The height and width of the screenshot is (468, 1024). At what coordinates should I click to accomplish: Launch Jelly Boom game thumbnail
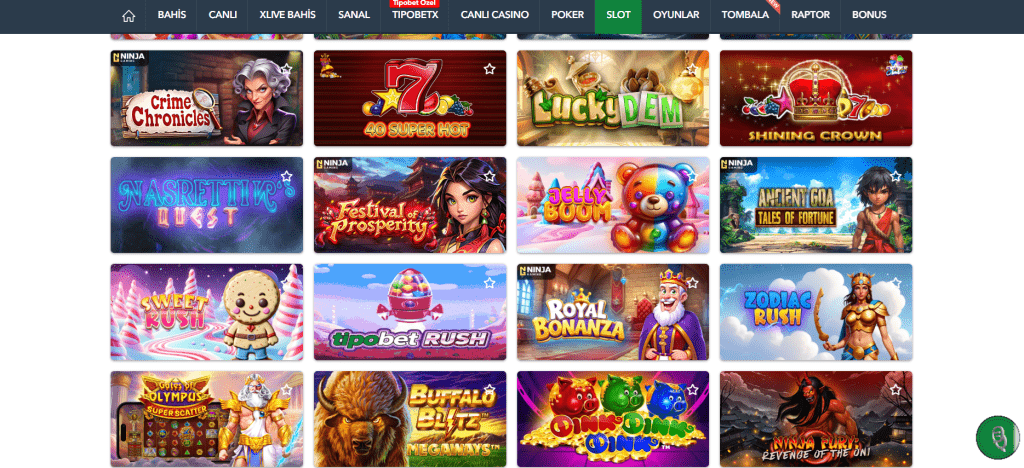pos(613,205)
